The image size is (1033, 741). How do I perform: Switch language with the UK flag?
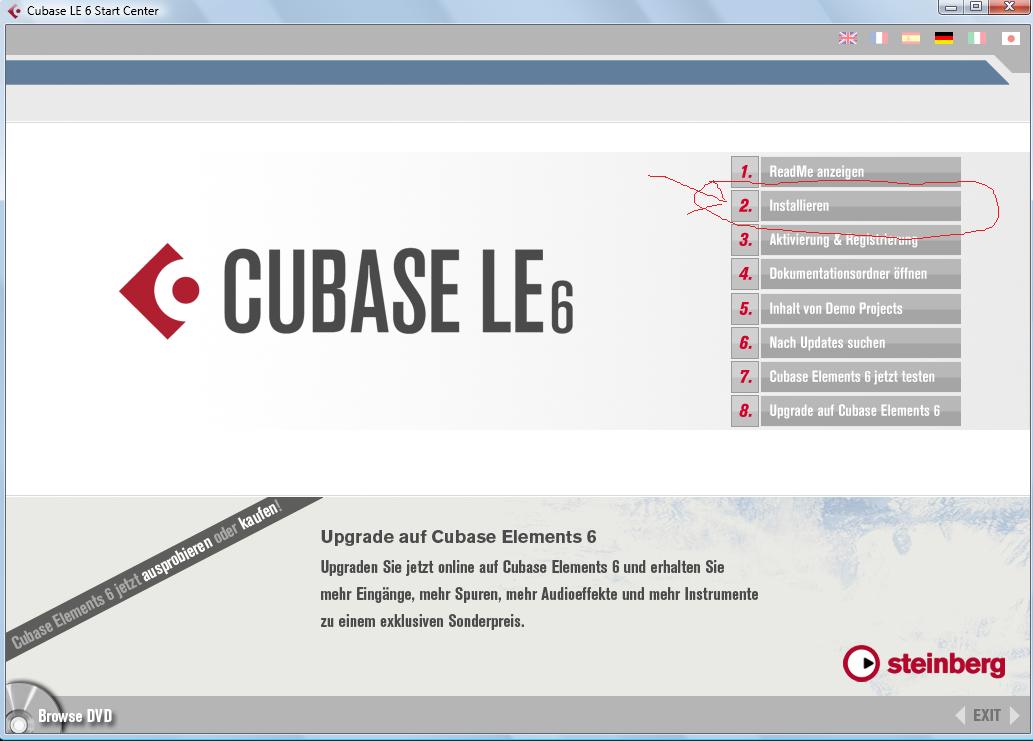point(848,38)
